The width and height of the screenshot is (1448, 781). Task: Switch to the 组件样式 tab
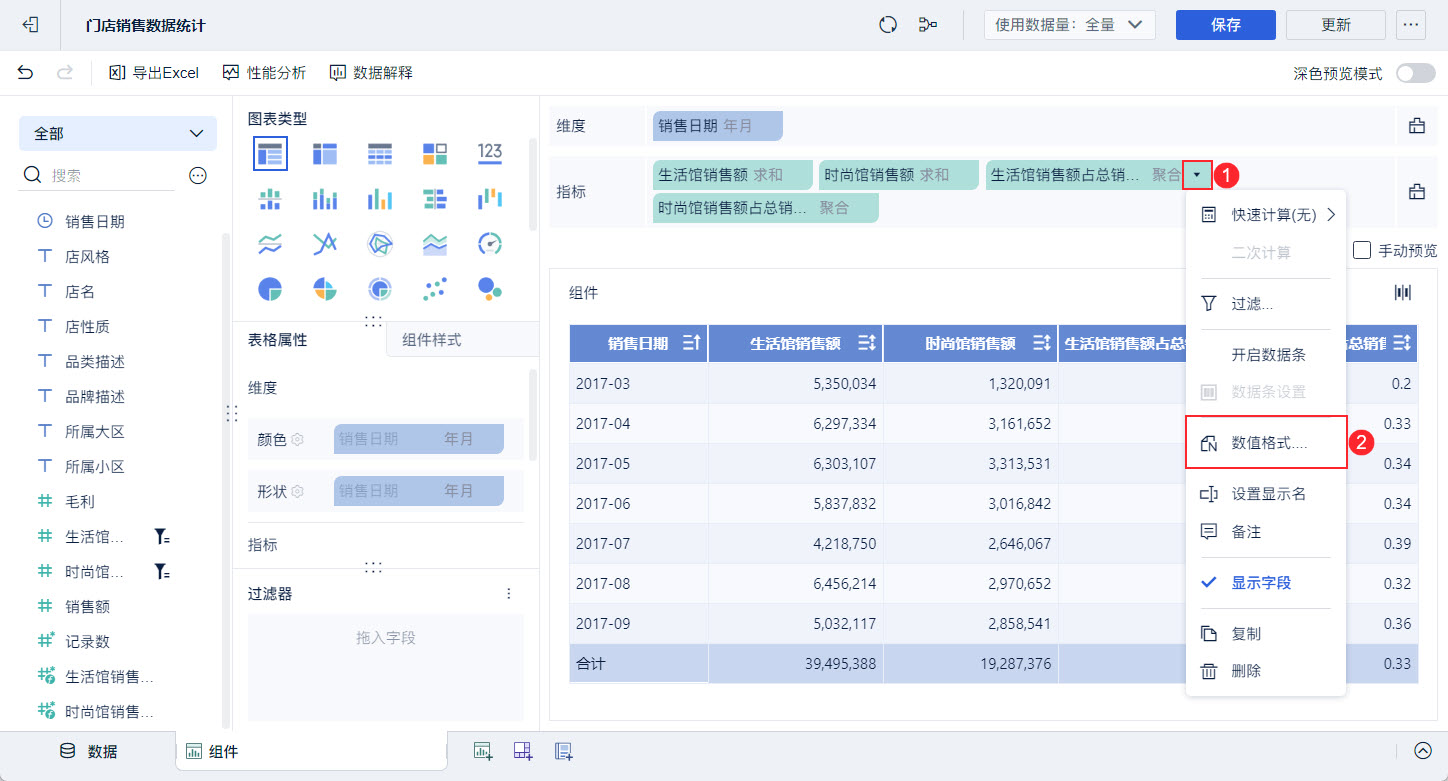(462, 340)
